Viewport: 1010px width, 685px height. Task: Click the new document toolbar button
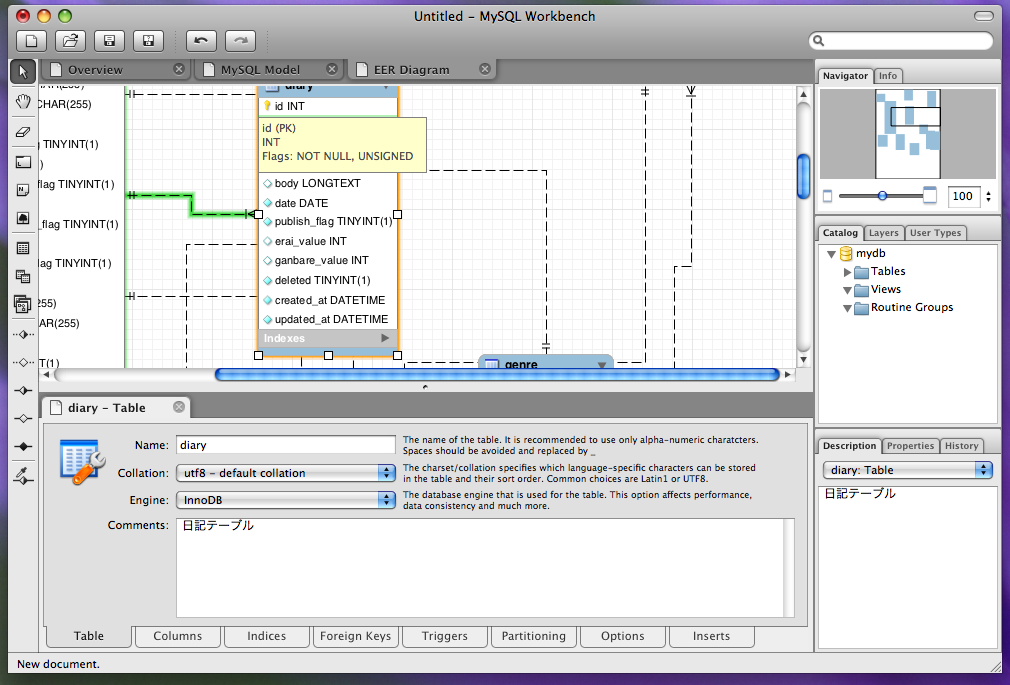32,41
